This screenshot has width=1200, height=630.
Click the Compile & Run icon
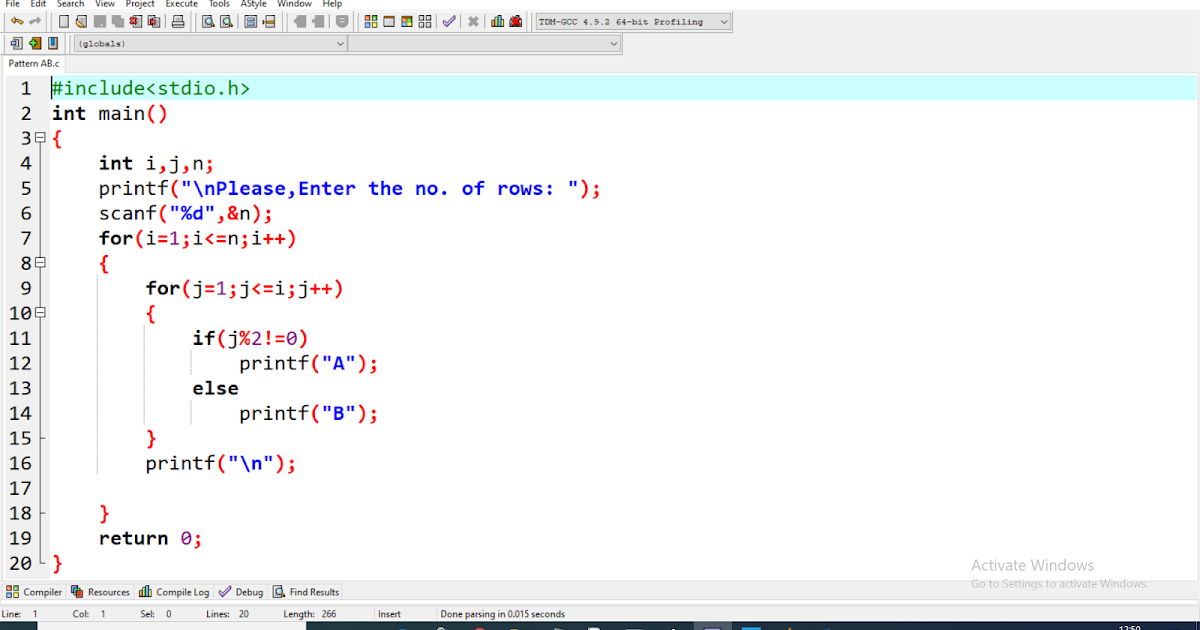coord(407,21)
